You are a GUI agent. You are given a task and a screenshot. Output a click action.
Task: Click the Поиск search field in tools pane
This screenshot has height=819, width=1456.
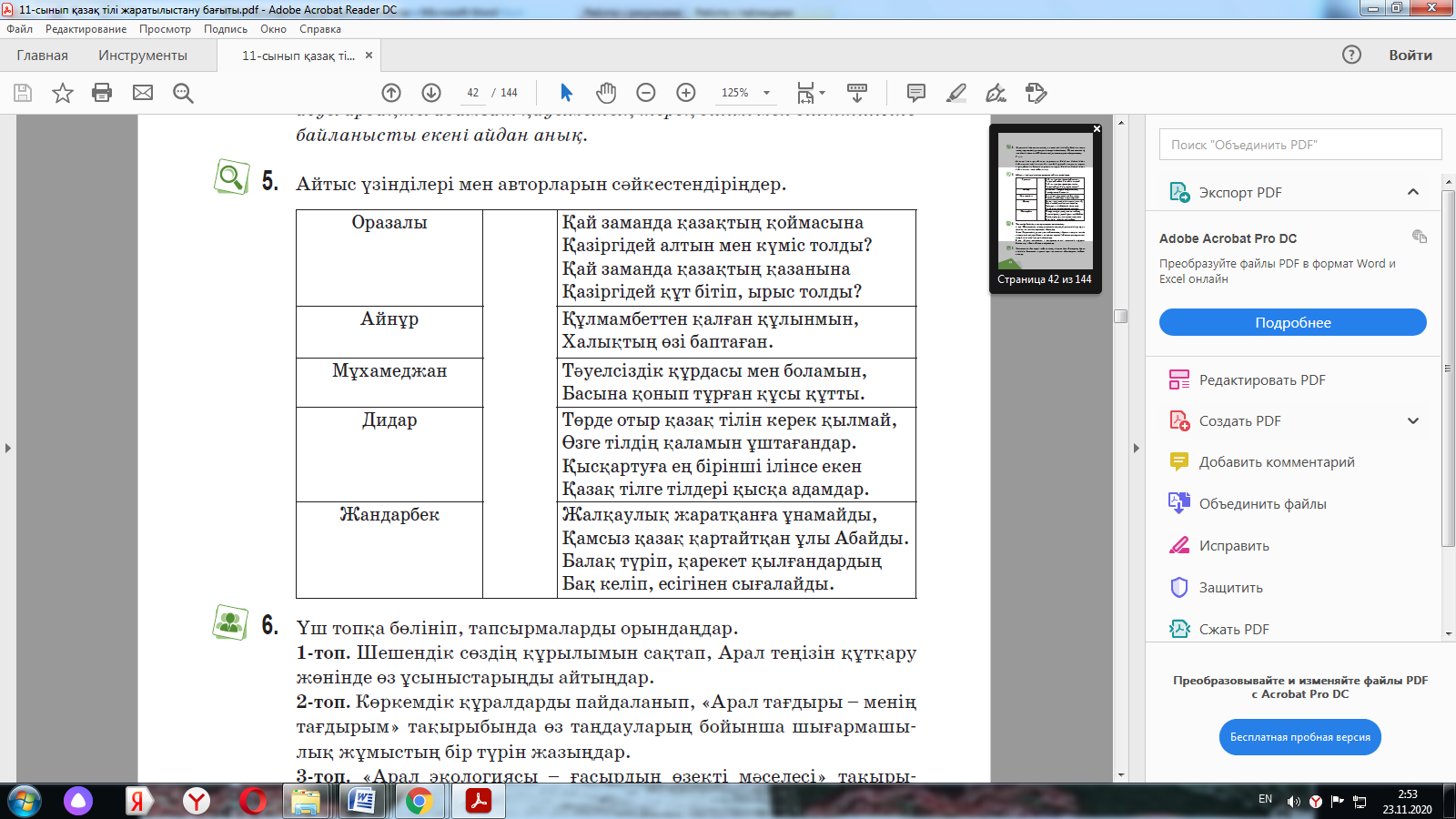pyautogui.click(x=1299, y=145)
